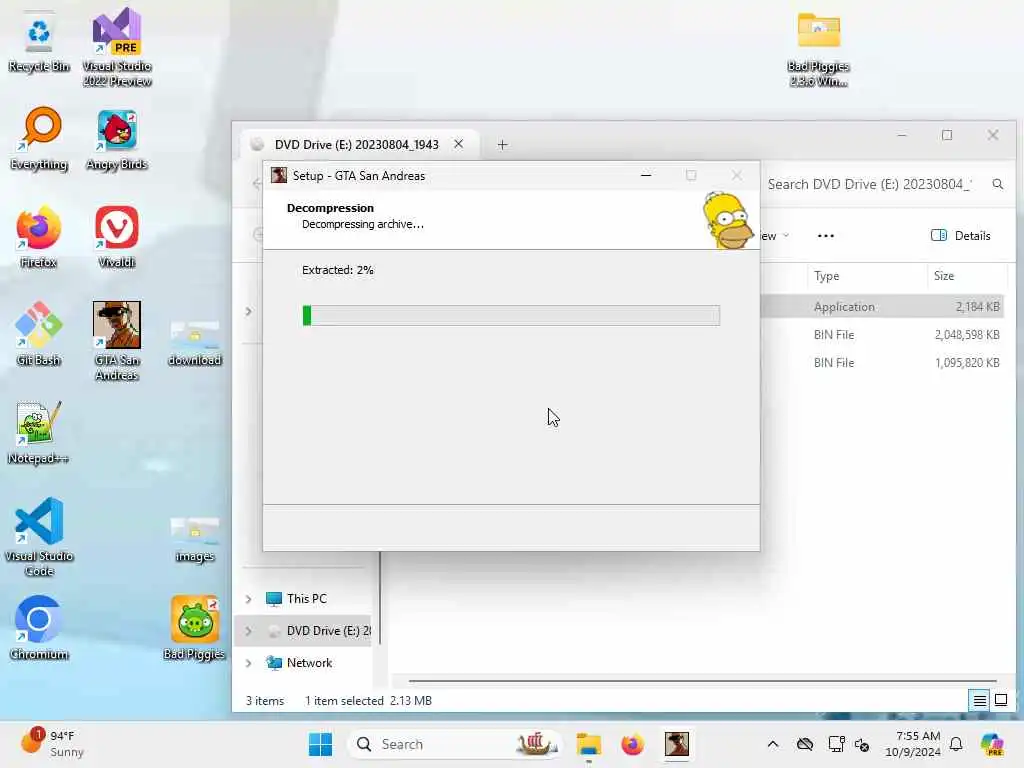Open the clock showing 7:55 AM
Screen dimensions: 1024x768
click(913, 744)
